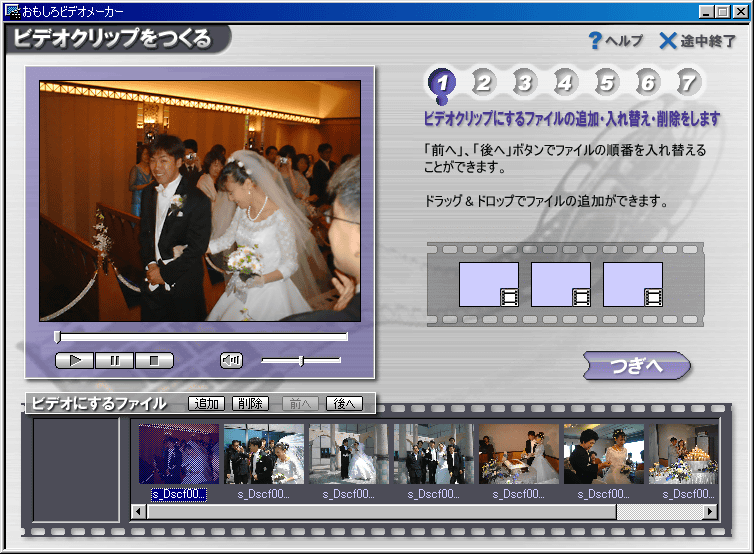Jump to step 4 circle
Viewport: 754px width, 554px height.
tap(565, 83)
